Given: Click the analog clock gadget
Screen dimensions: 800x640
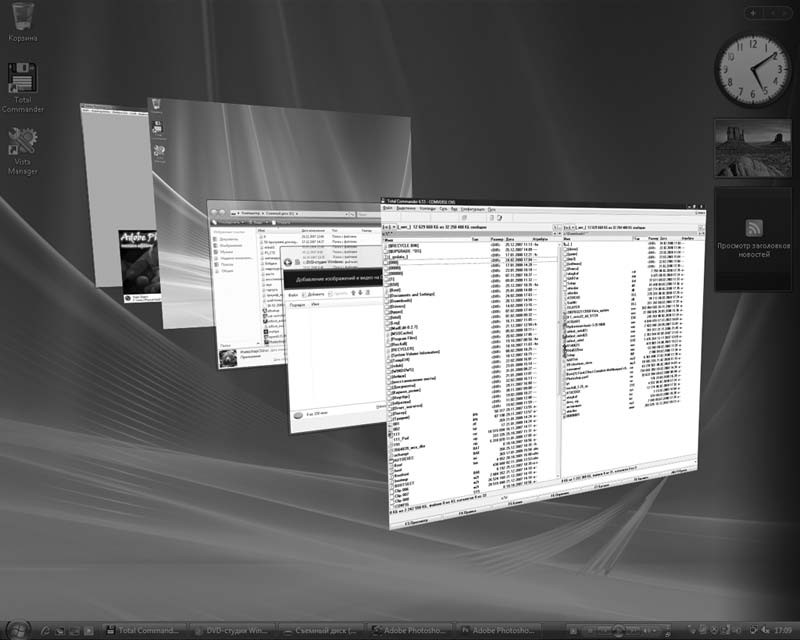Looking at the screenshot, I should [x=752, y=69].
